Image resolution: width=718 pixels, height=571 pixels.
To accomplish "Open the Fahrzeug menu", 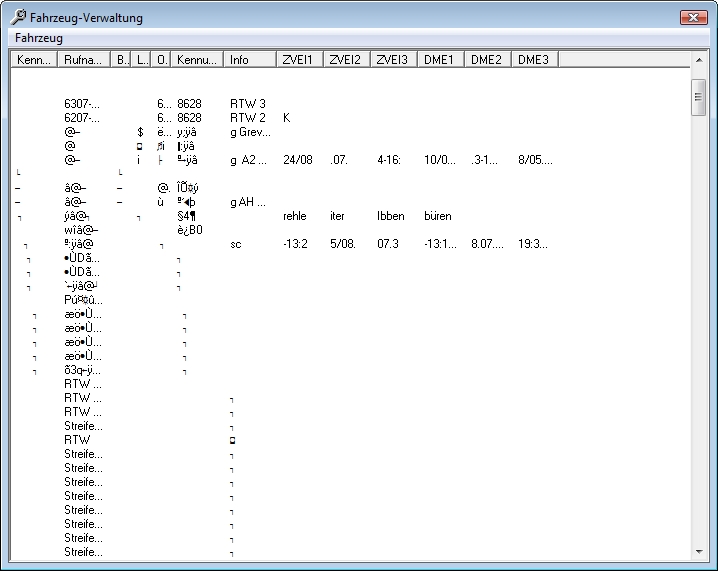I will [x=39, y=38].
